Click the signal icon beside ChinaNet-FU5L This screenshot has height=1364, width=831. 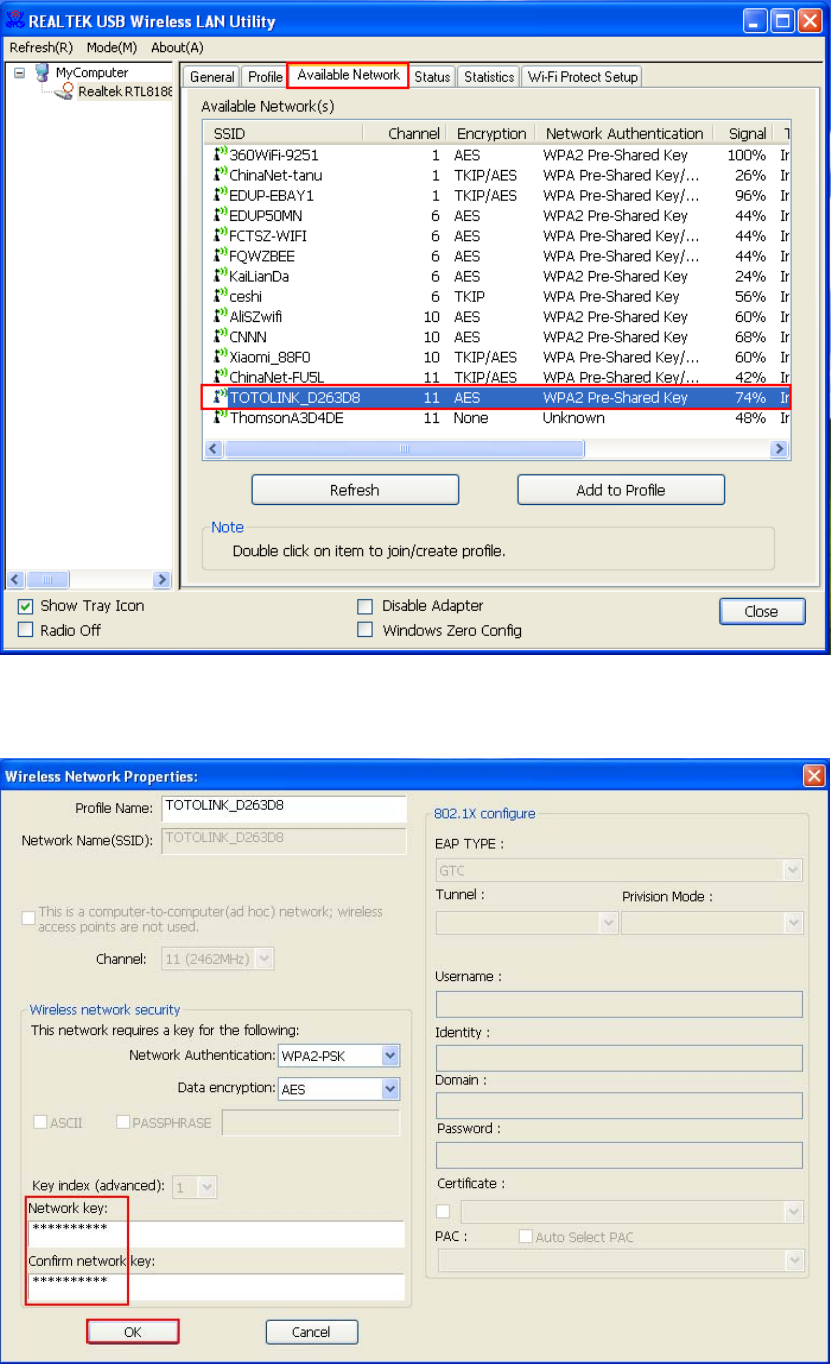pyautogui.click(x=221, y=377)
